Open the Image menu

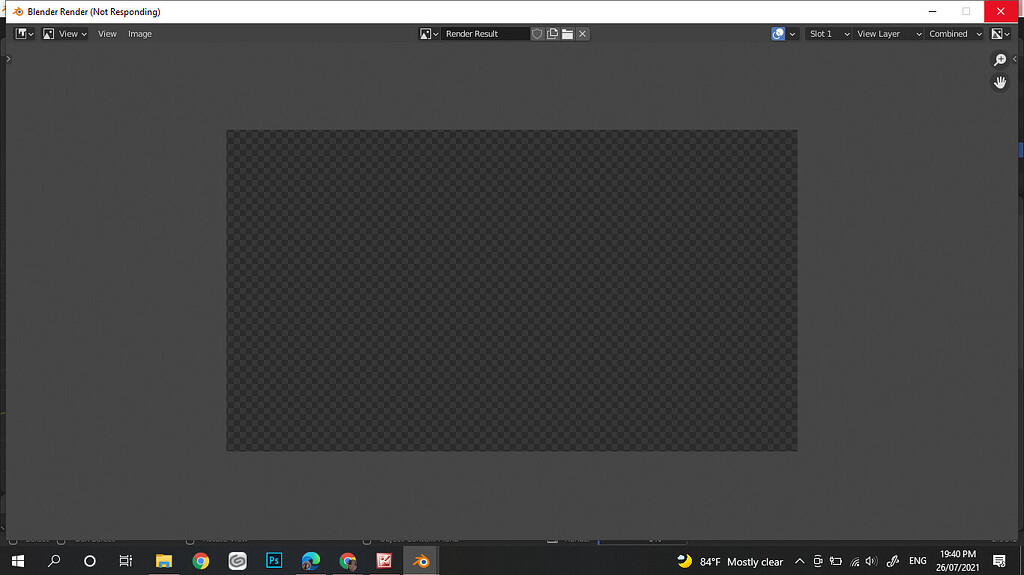(140, 34)
